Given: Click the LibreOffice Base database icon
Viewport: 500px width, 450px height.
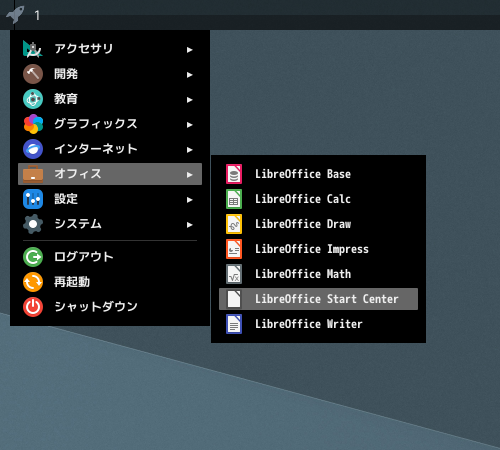Looking at the screenshot, I should pos(234,174).
